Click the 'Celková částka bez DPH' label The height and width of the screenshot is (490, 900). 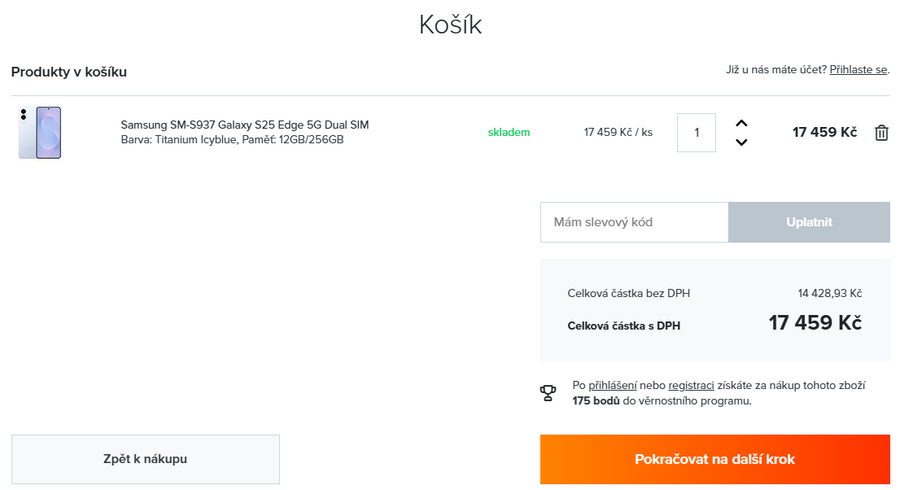coord(628,293)
